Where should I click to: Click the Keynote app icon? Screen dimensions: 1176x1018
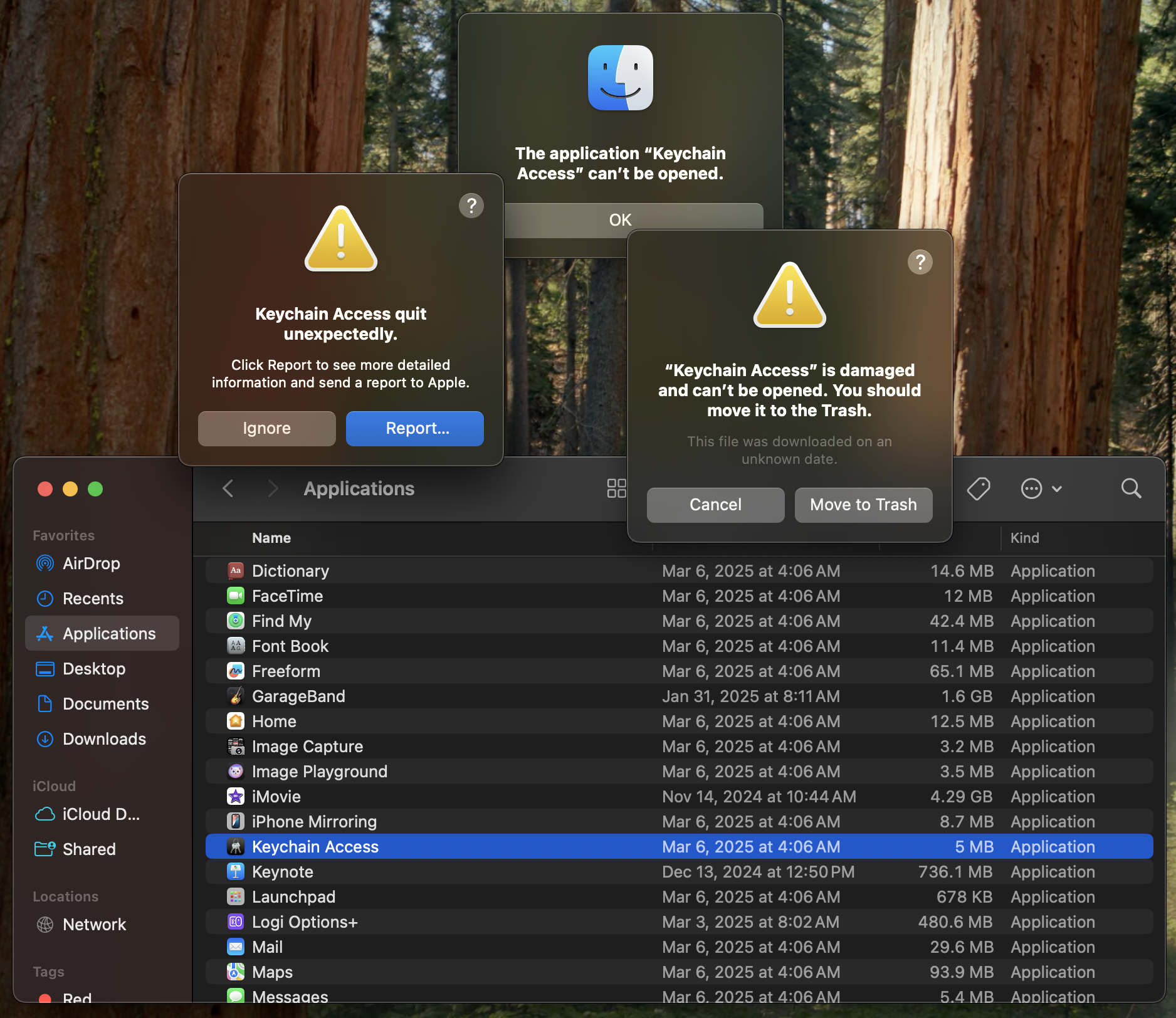[x=236, y=871]
